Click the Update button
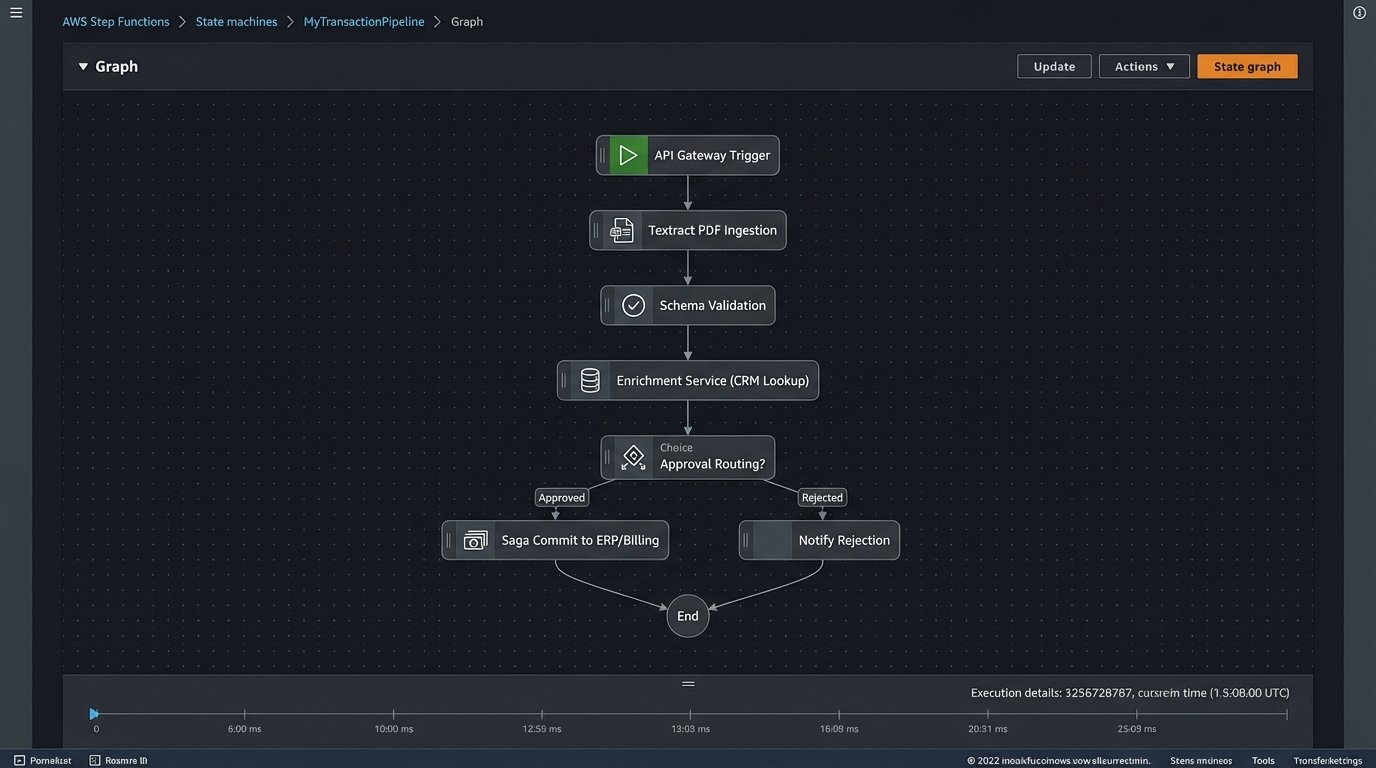1376x768 pixels. point(1054,67)
